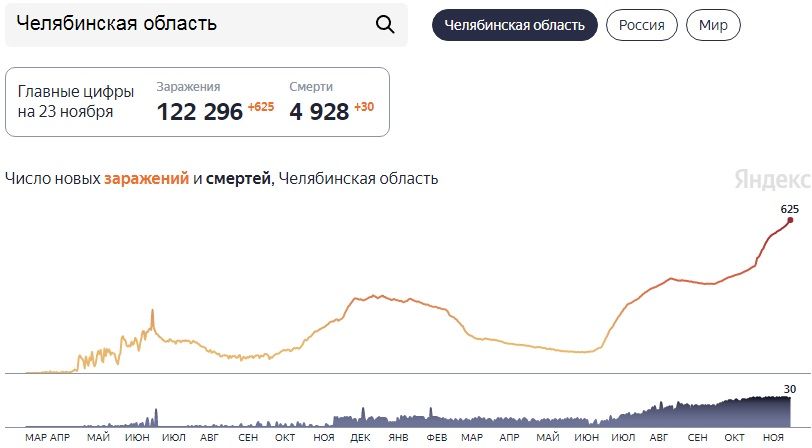
Task: Click the deaths total 4 928
Action: pyautogui.click(x=319, y=112)
